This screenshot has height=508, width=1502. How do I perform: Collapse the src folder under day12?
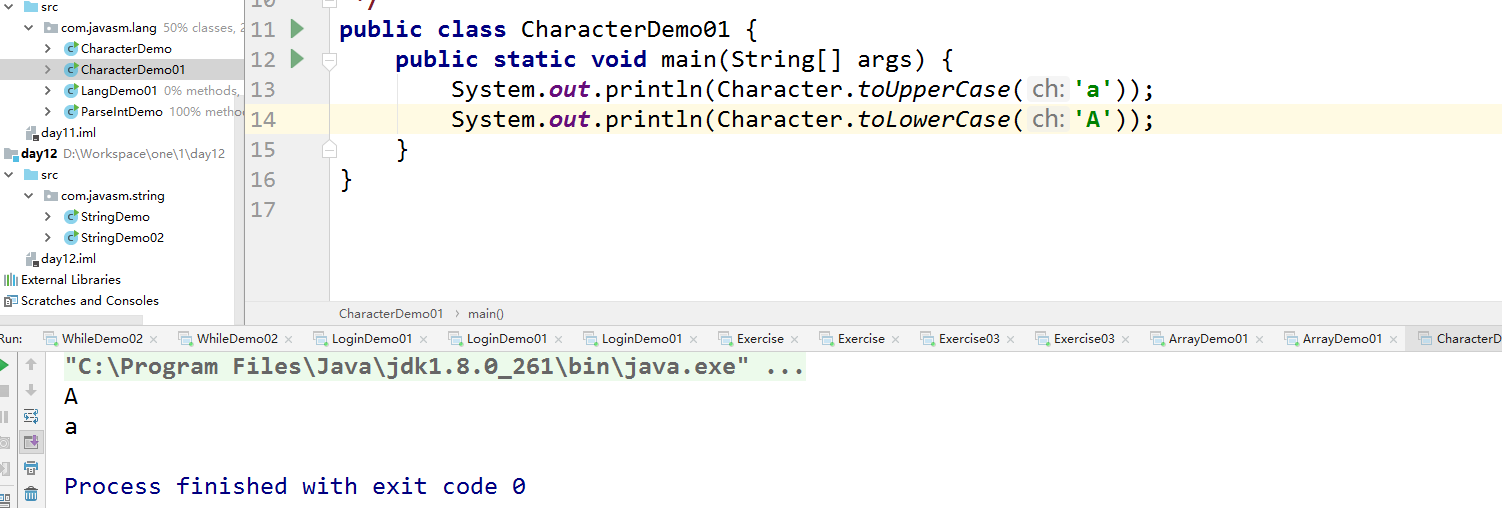(9, 175)
